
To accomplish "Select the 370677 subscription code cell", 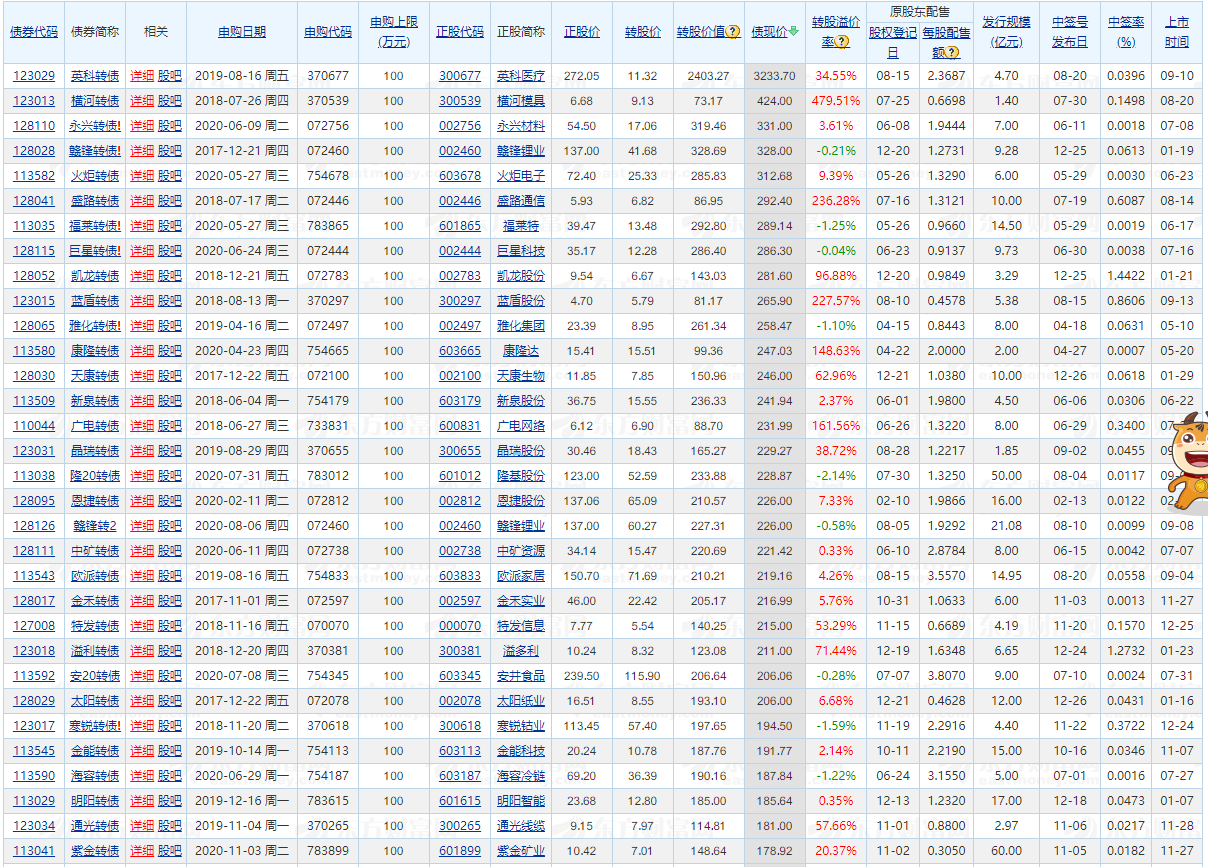I will (x=328, y=76).
